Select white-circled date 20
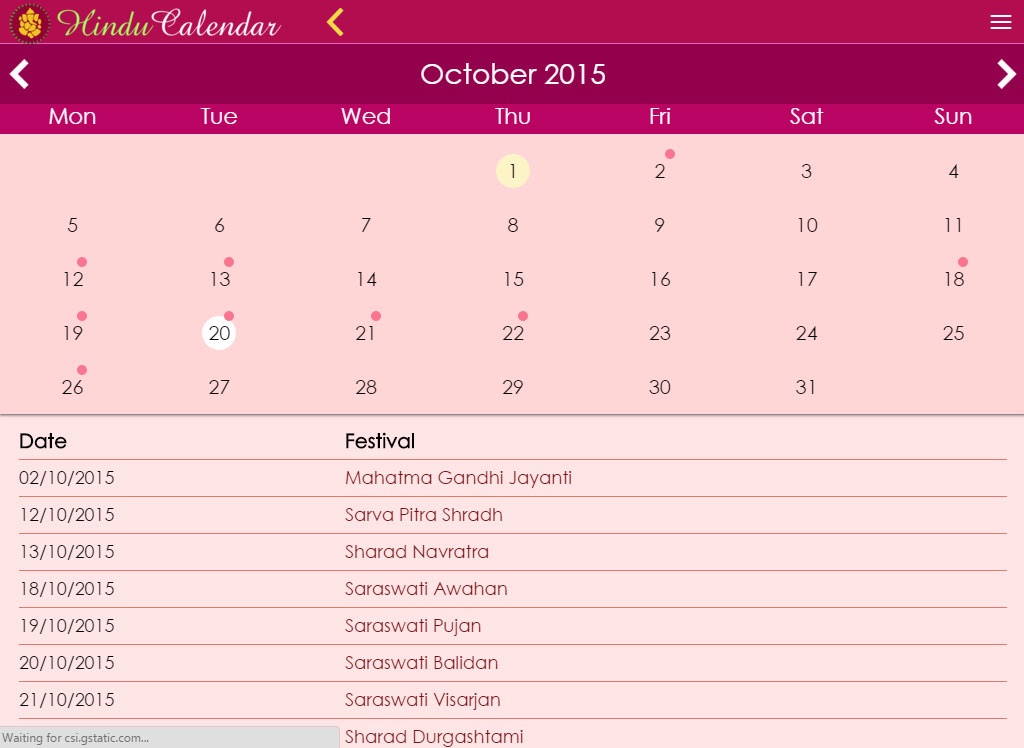The width and height of the screenshot is (1024, 748). (219, 333)
